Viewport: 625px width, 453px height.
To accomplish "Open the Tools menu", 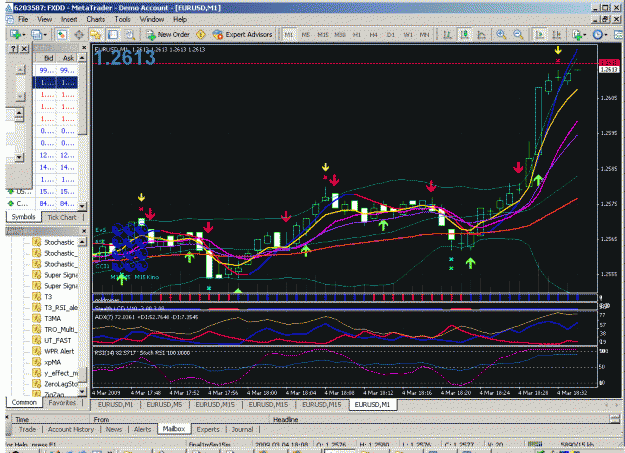I will tap(122, 19).
